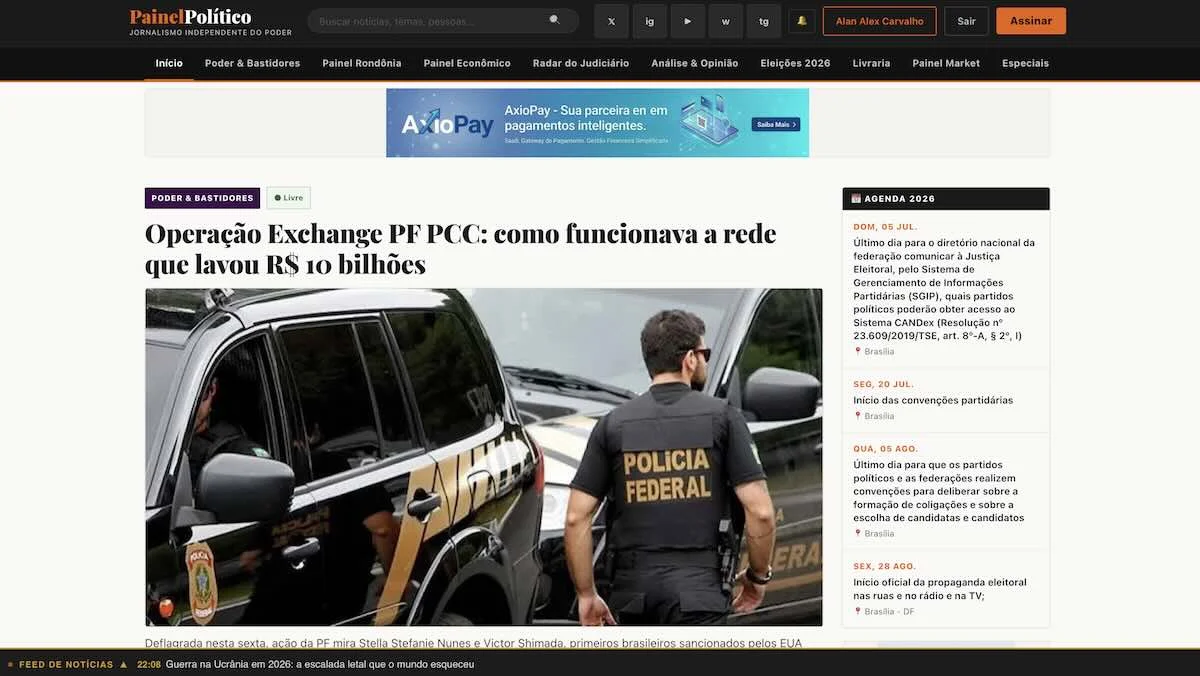Click the feed de notícias up arrow
Screen dimensions: 1200x676
pyautogui.click(x=124, y=664)
